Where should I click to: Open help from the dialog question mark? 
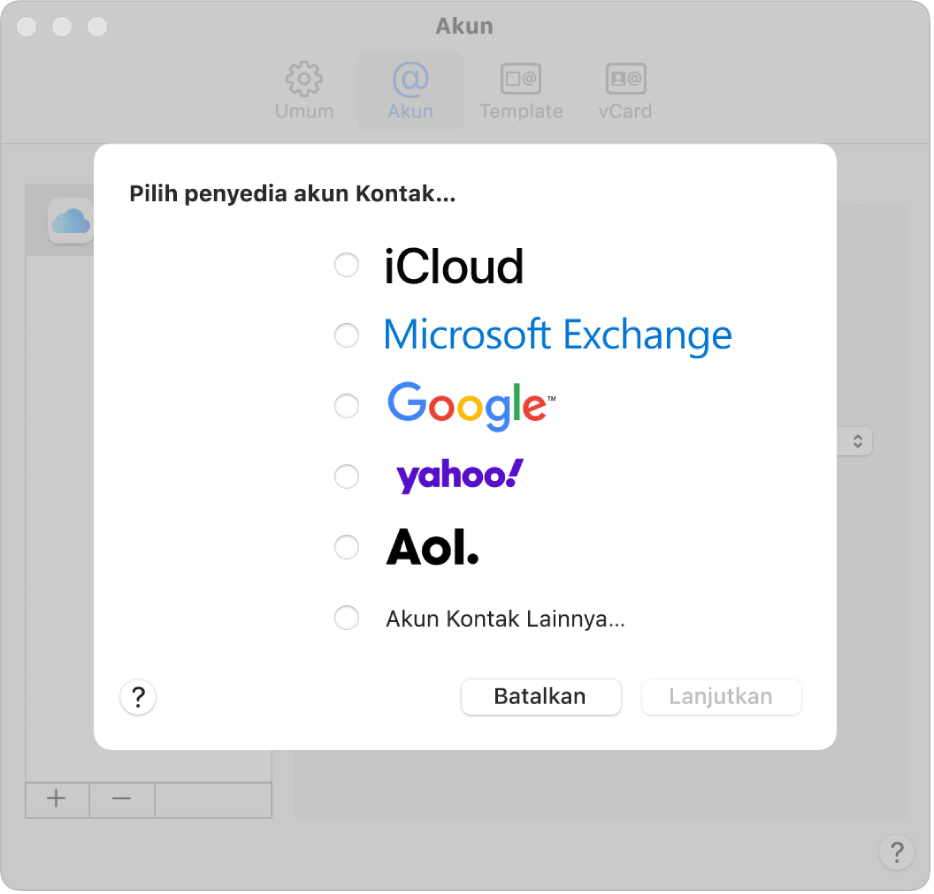[x=138, y=697]
